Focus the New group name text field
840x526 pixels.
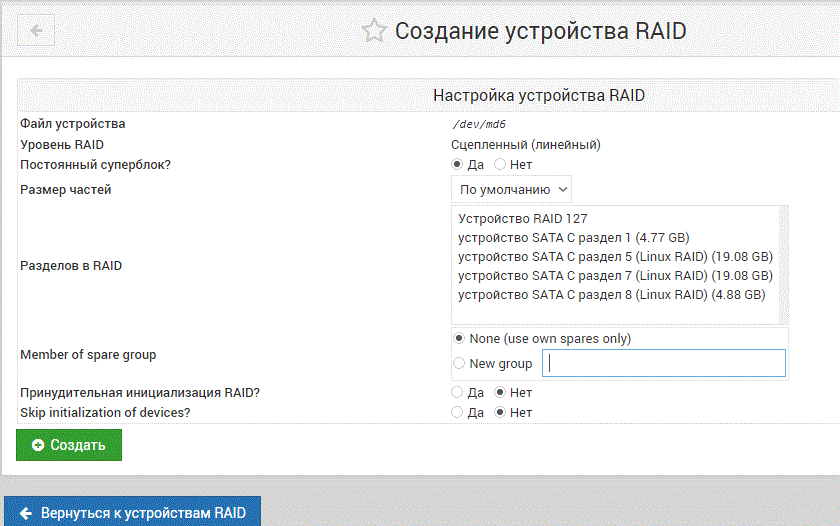tap(664, 363)
